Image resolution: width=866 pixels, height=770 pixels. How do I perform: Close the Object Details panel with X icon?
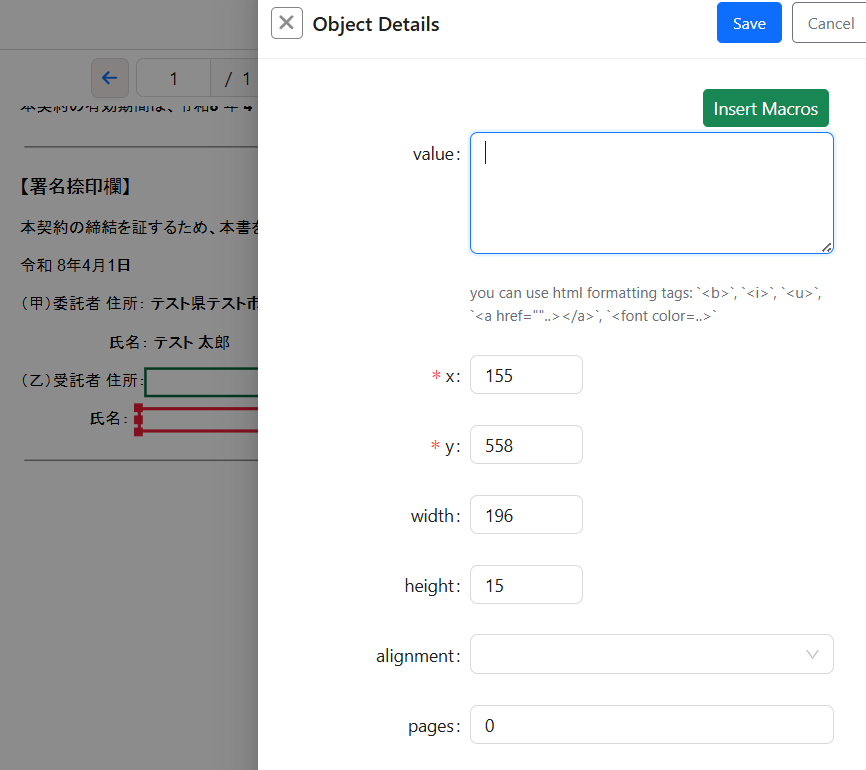pos(287,23)
